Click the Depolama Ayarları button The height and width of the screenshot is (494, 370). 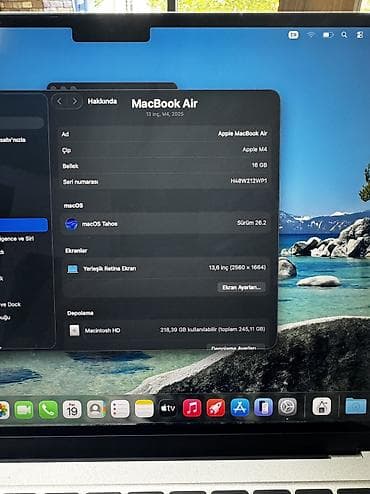click(x=235, y=348)
